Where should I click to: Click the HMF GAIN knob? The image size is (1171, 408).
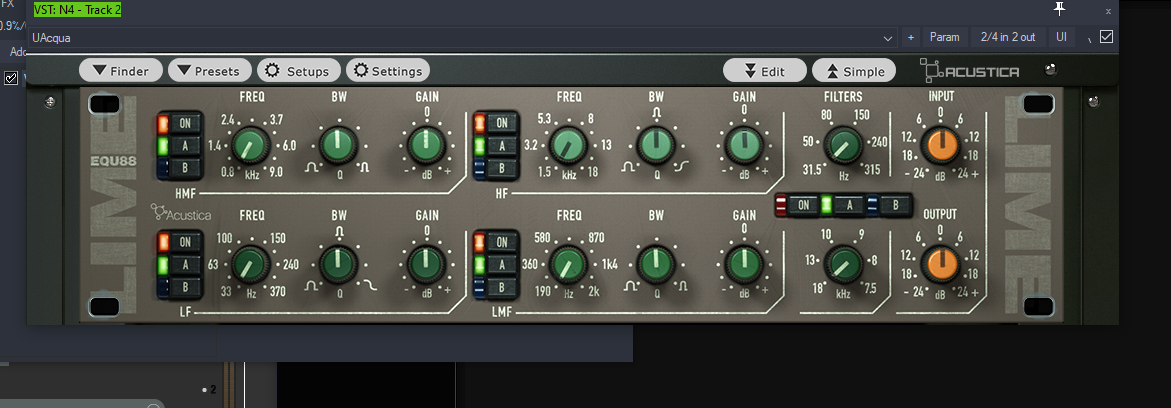tap(426, 146)
